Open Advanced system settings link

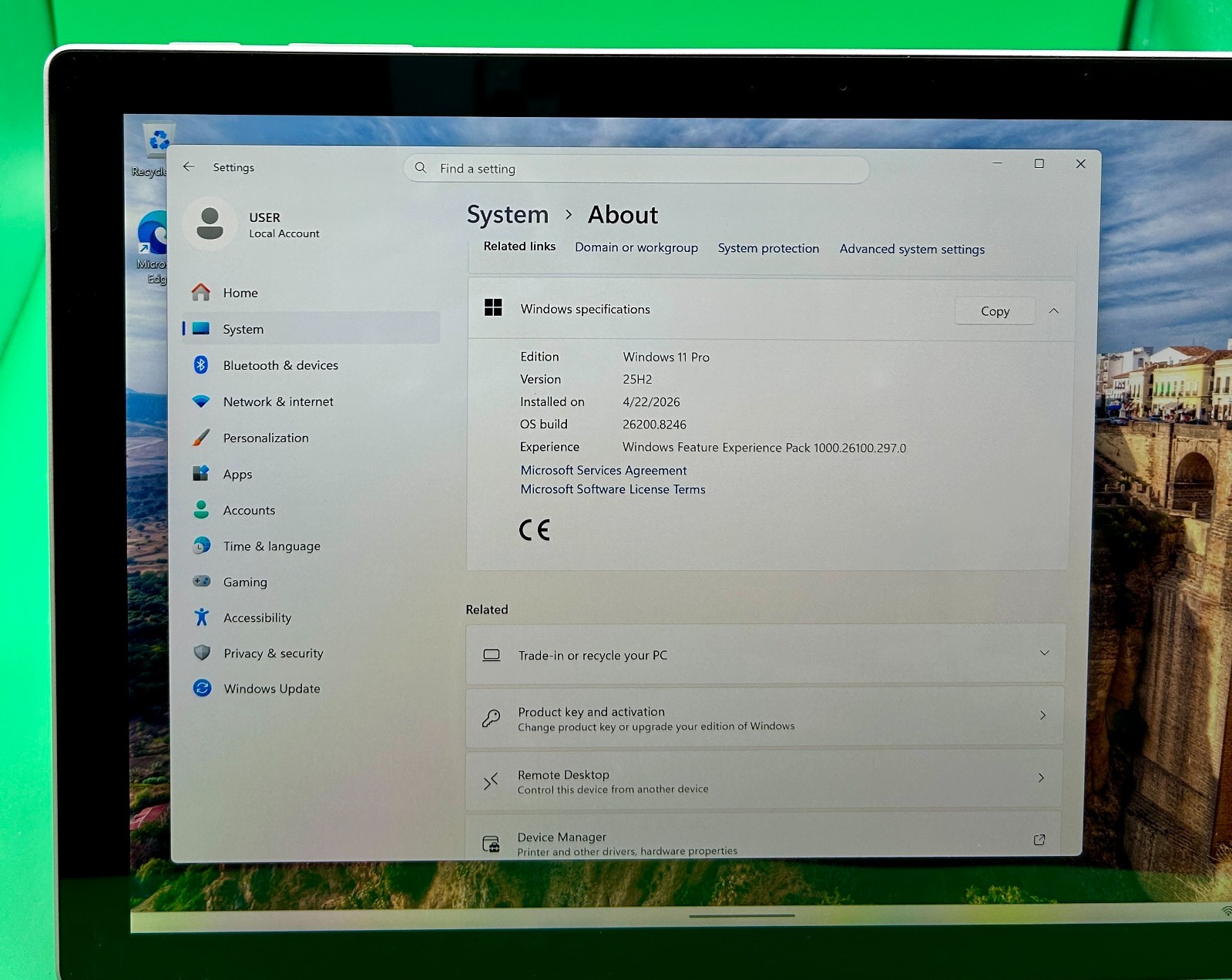912,249
